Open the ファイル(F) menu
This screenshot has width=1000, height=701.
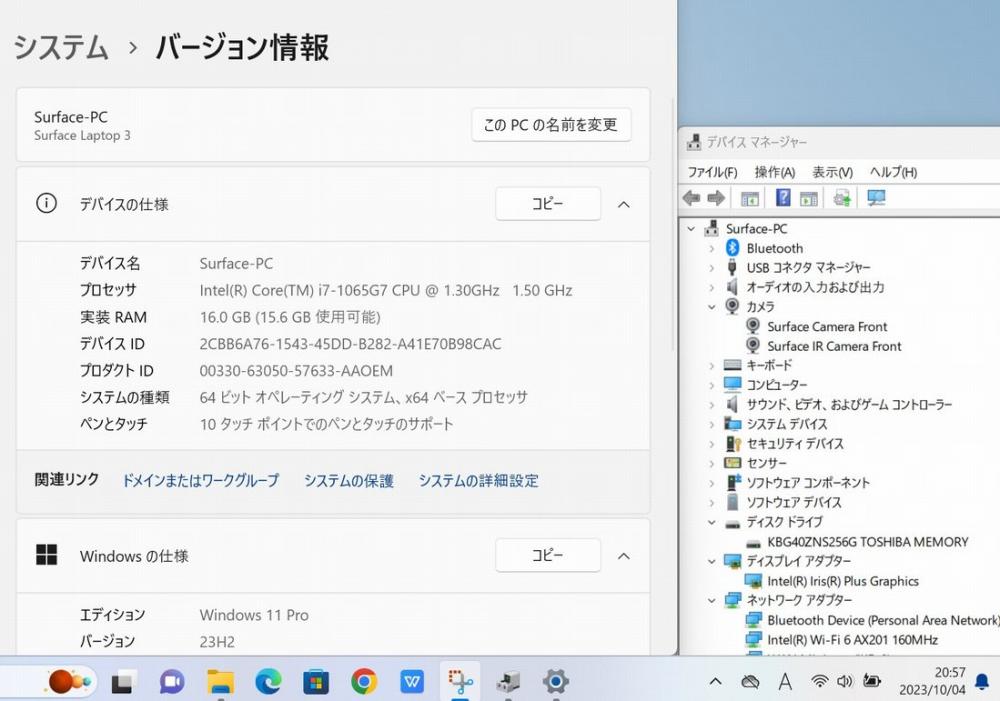point(712,172)
